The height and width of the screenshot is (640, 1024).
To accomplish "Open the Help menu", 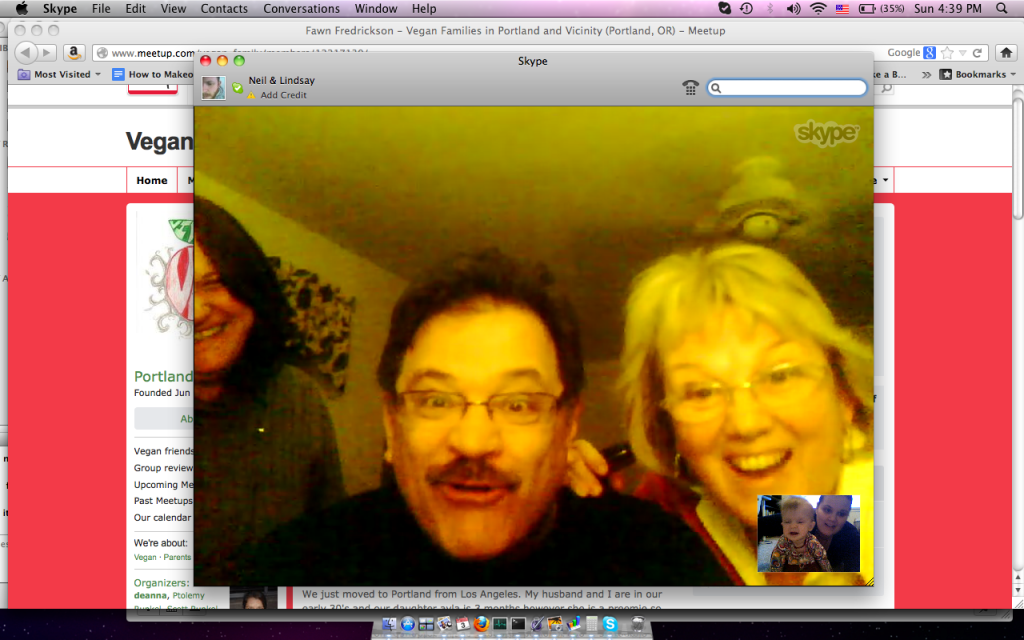I will click(424, 8).
